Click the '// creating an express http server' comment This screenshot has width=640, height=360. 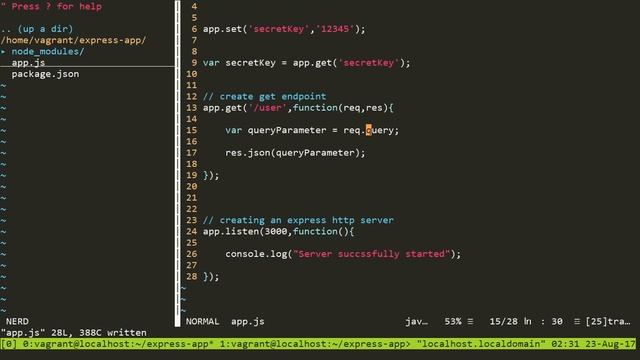[x=298, y=220]
